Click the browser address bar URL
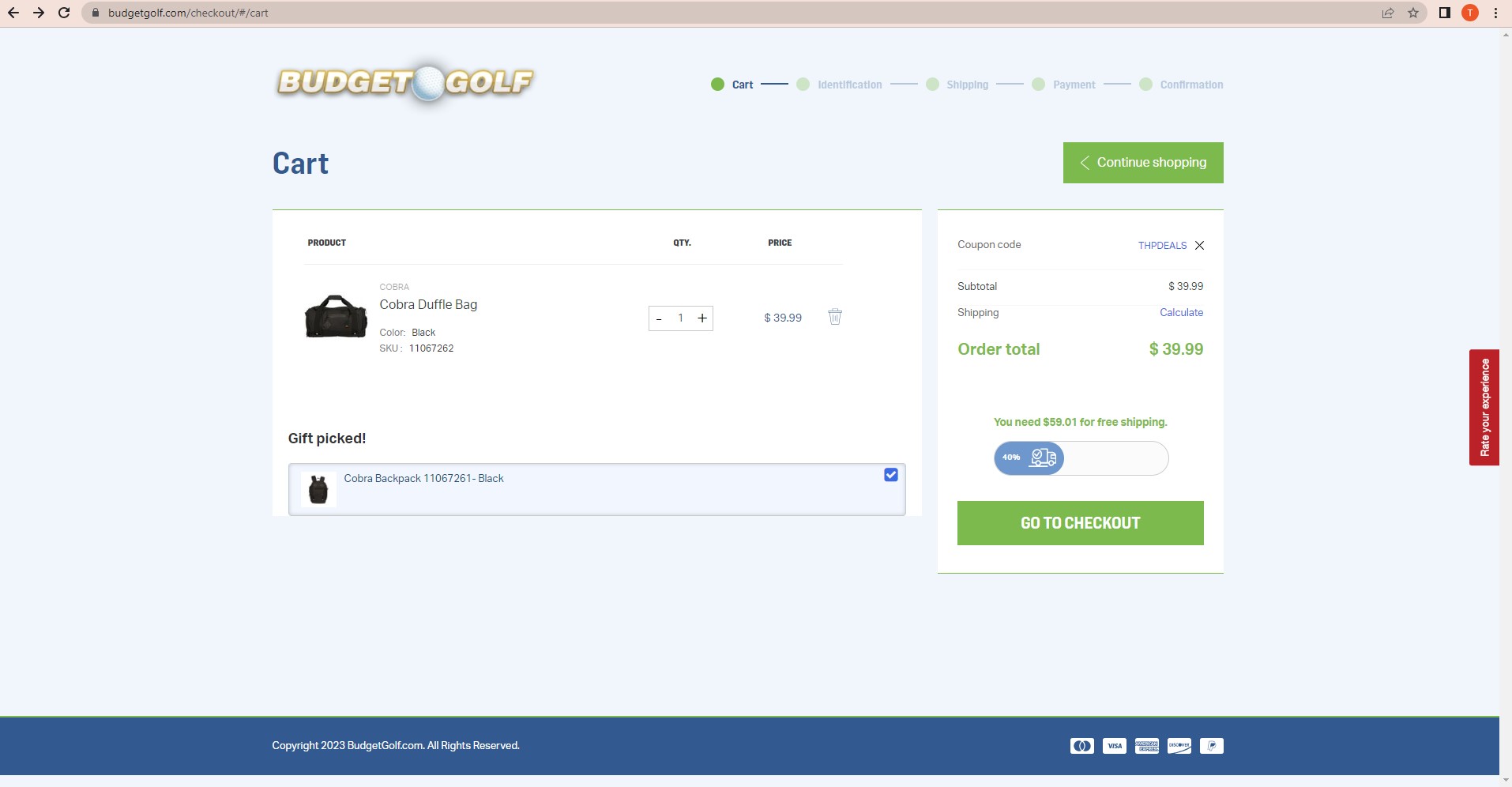Viewport: 1512px width, 787px height. [x=188, y=13]
